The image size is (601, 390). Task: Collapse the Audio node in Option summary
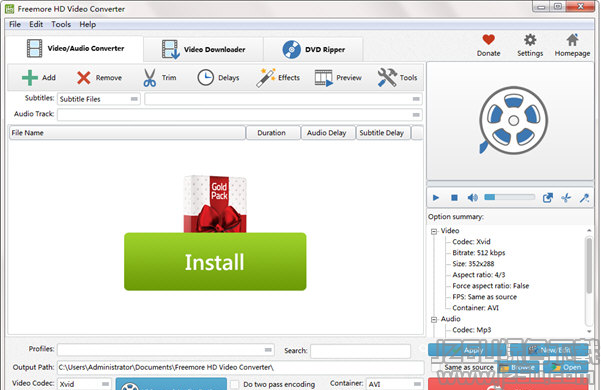pos(434,320)
